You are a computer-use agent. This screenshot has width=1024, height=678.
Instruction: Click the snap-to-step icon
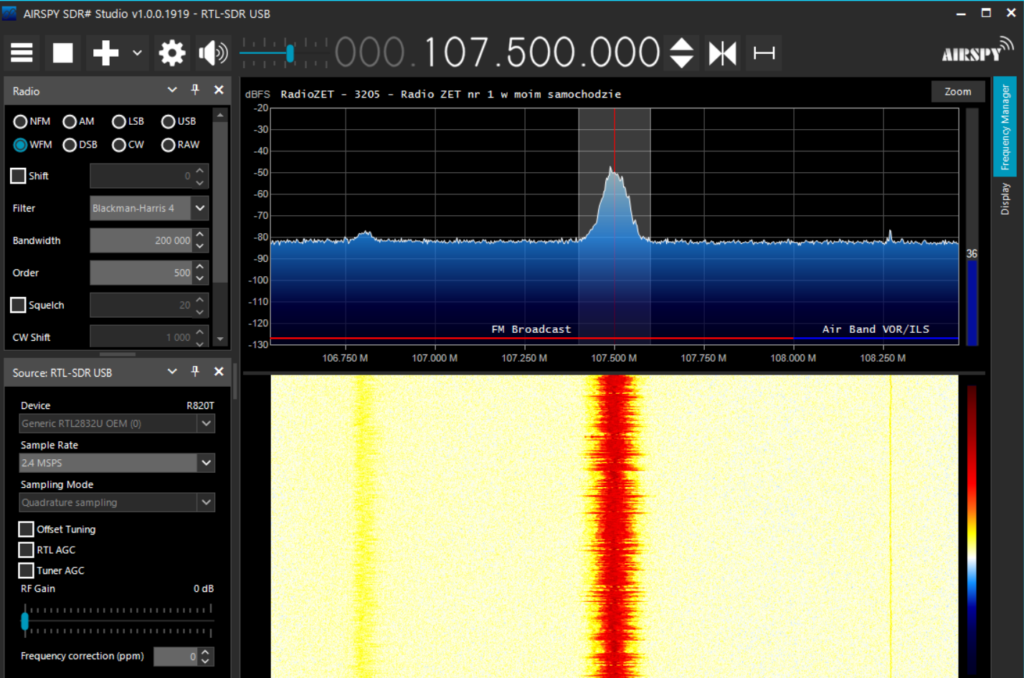764,52
